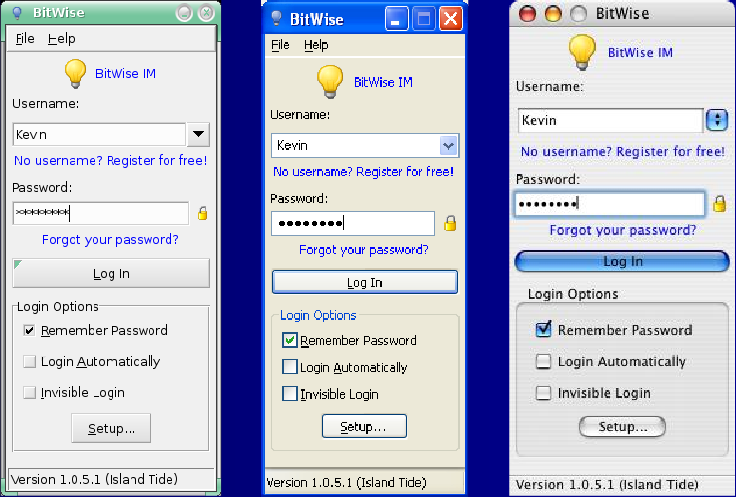The height and width of the screenshot is (497, 736).
Task: Open Setup... in the Windows XP window
Action: [364, 426]
